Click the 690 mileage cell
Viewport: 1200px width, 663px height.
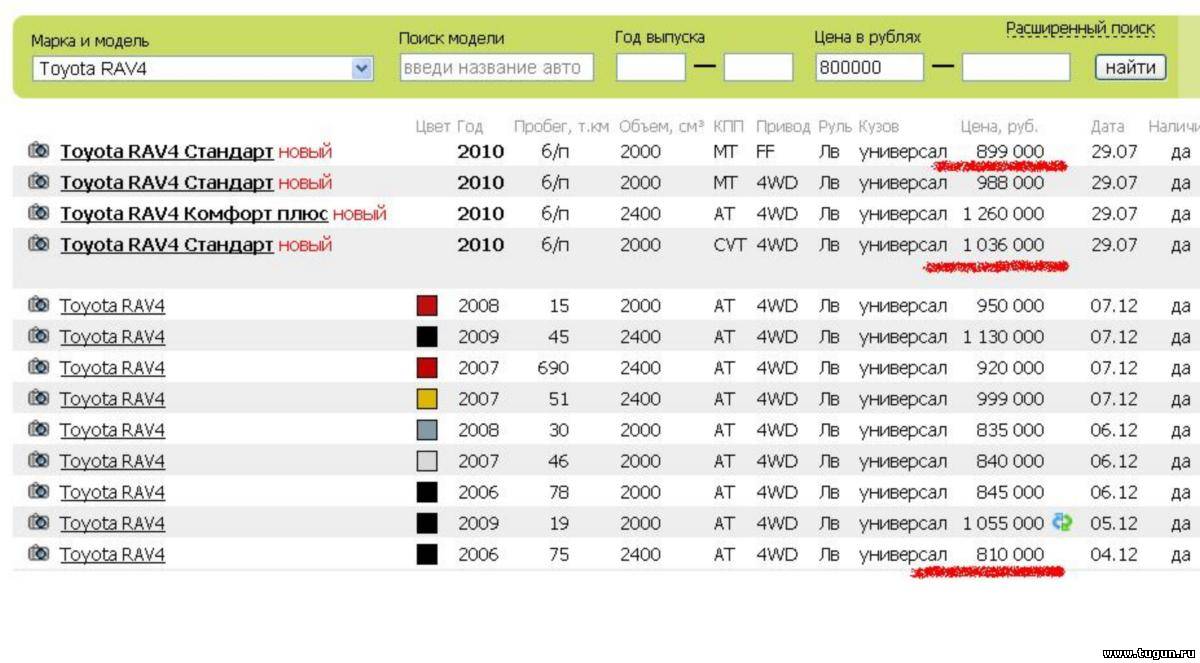[553, 368]
